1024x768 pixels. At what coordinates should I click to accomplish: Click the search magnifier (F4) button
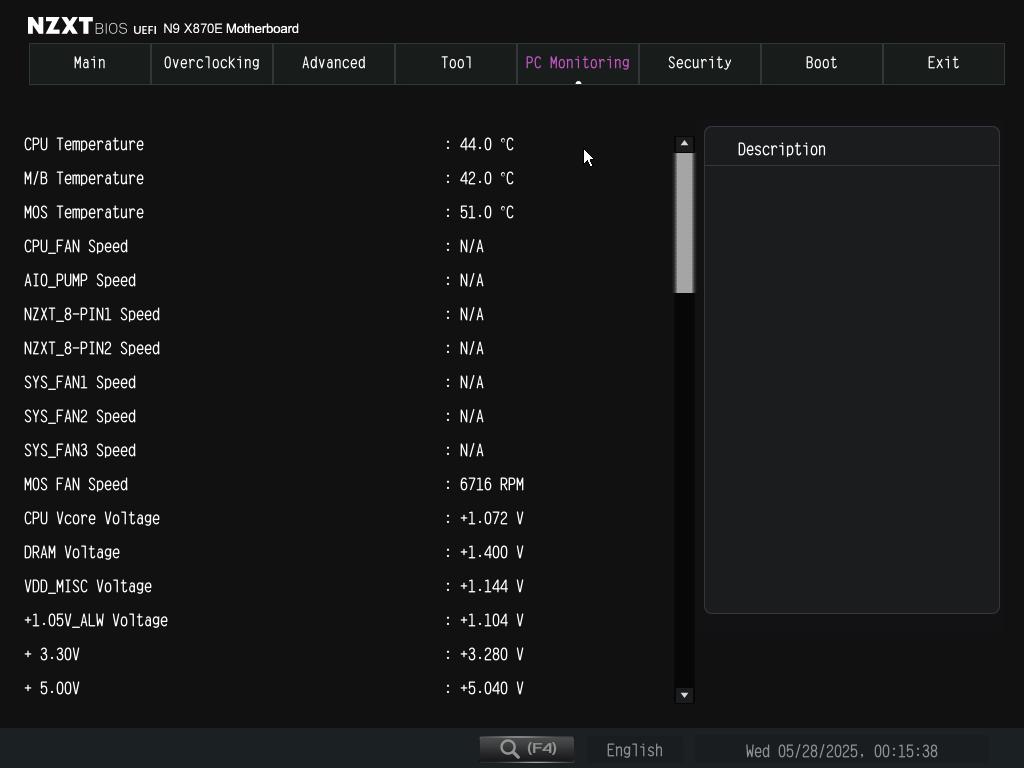(x=527, y=749)
